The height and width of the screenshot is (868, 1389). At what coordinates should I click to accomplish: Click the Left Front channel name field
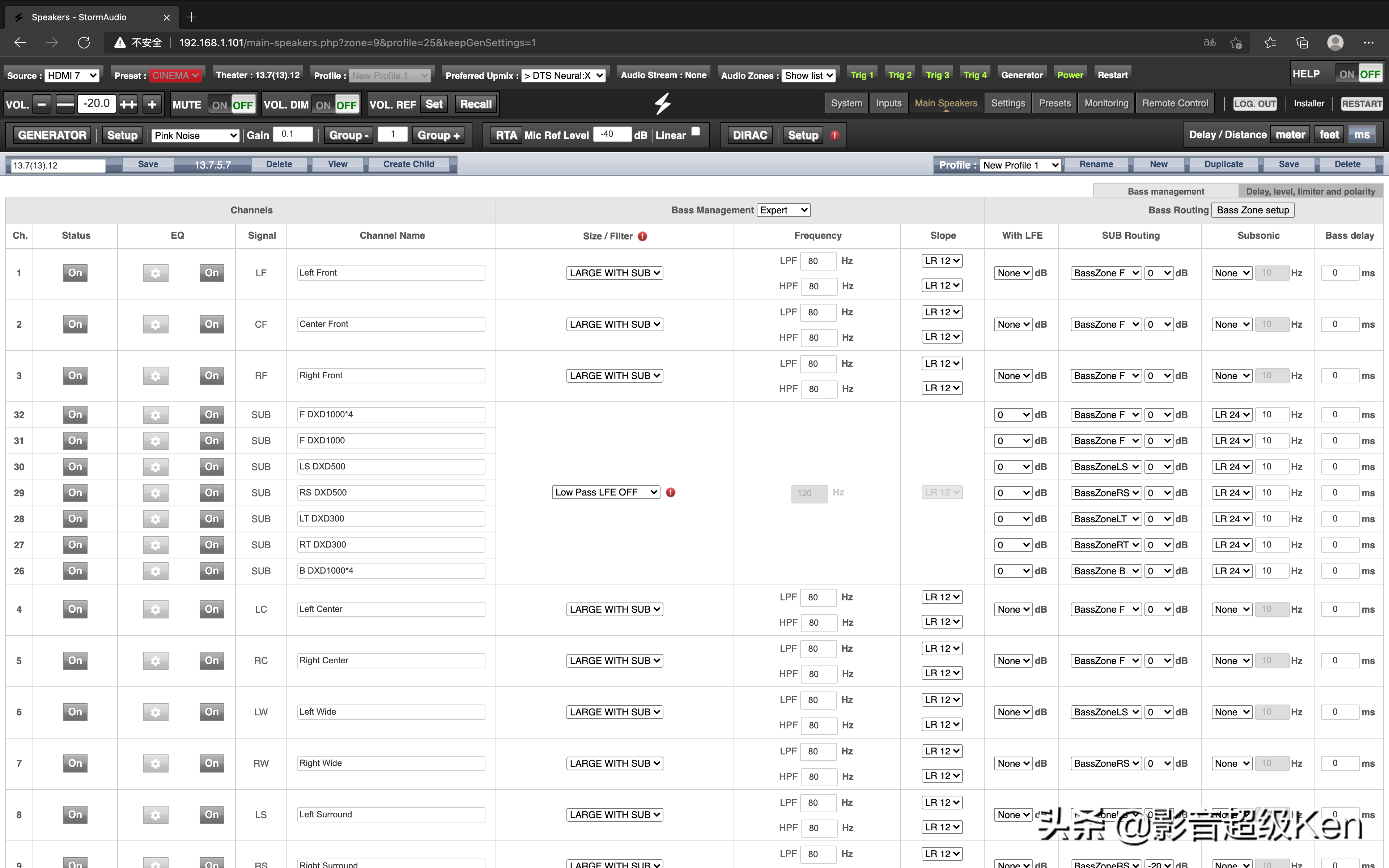(391, 273)
